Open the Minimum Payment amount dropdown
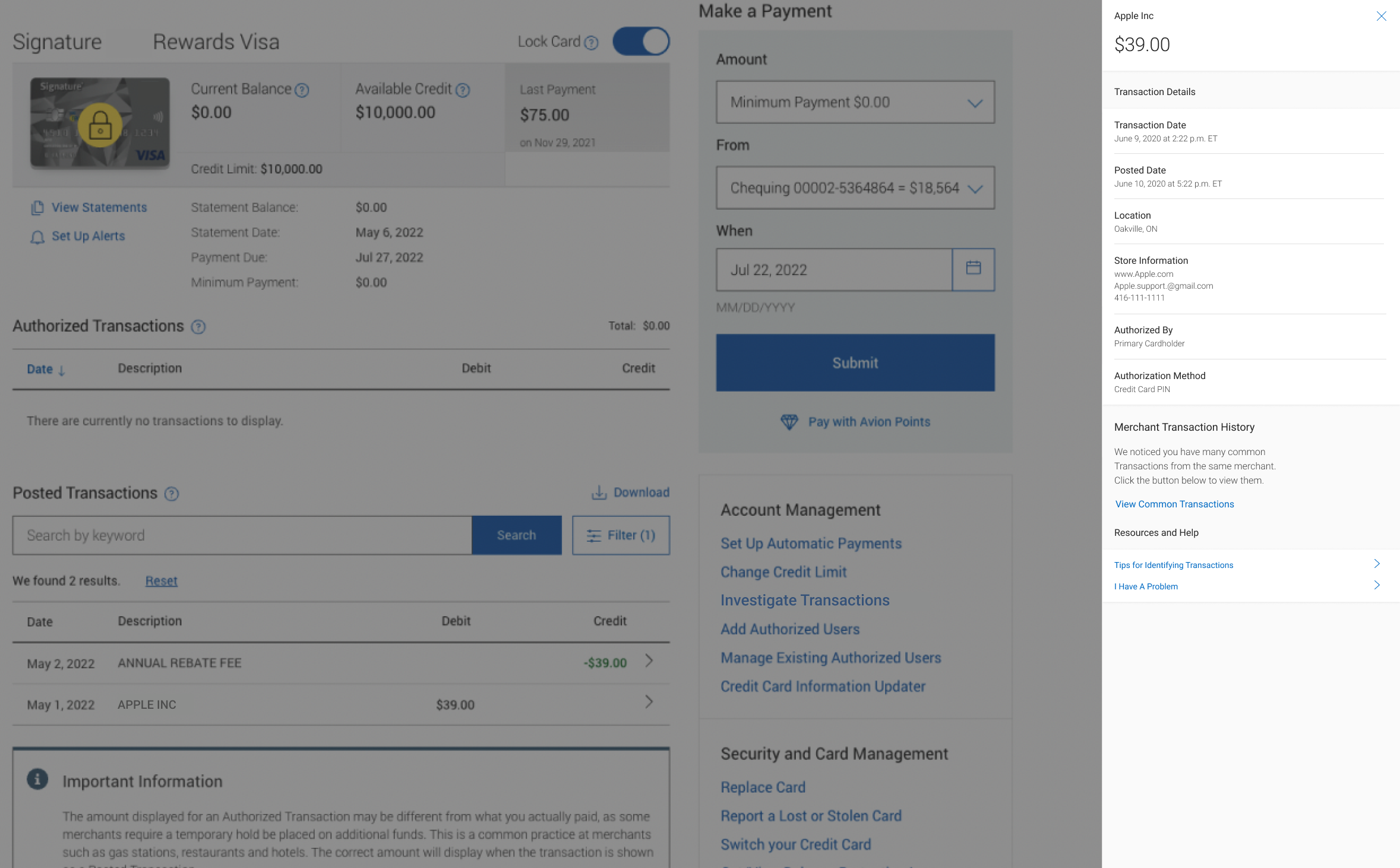The height and width of the screenshot is (868, 1400). click(855, 102)
